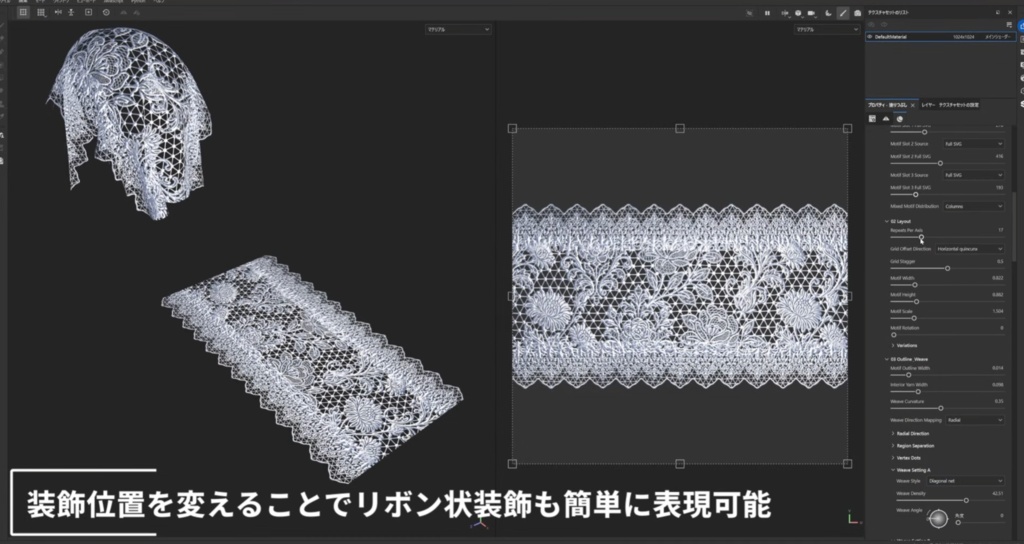Screen dimensions: 1024x544
Task: Click the bottom-right transform handle in 2D view
Action: pyautogui.click(x=847, y=464)
